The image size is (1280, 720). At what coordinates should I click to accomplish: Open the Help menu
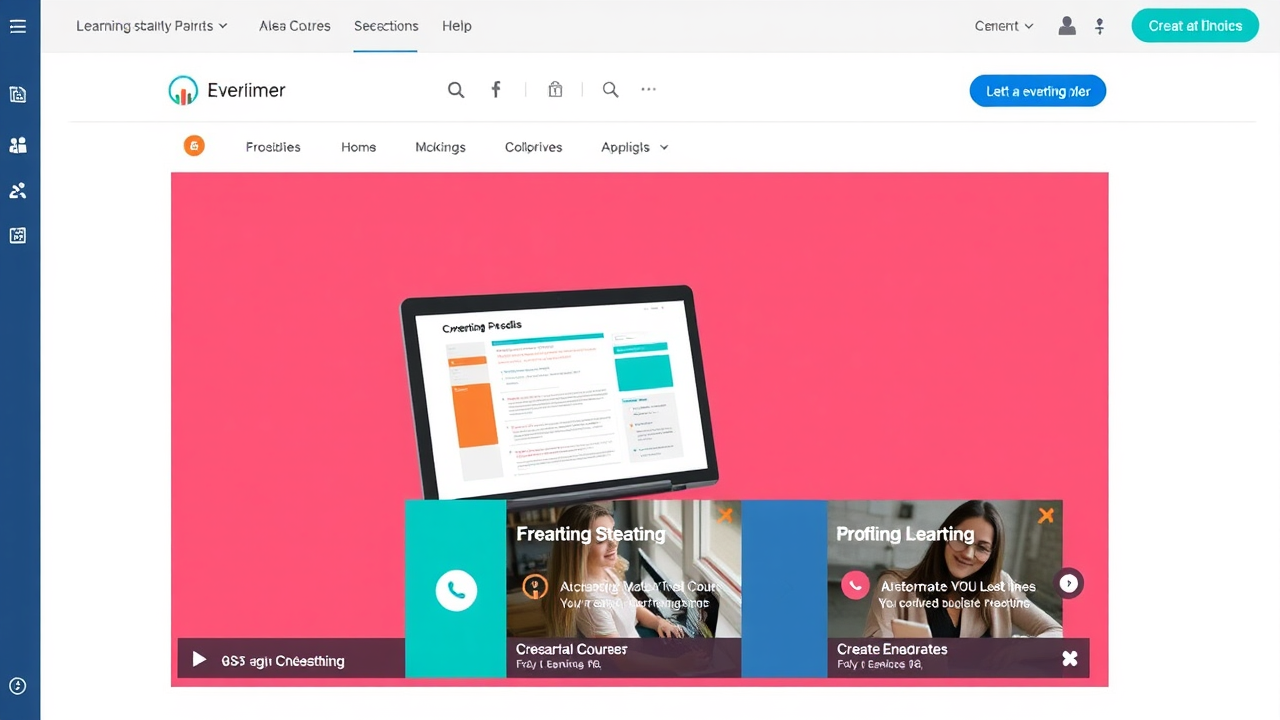coord(457,26)
